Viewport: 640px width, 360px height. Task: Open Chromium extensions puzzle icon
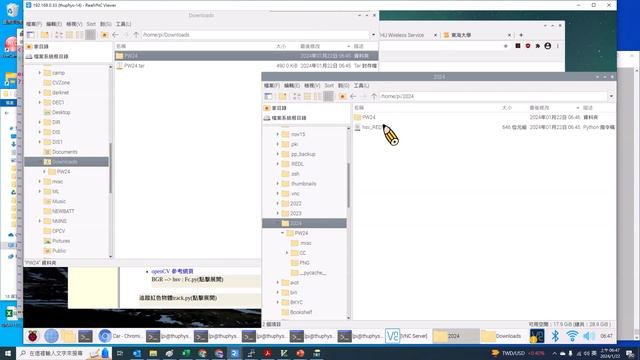point(538,46)
